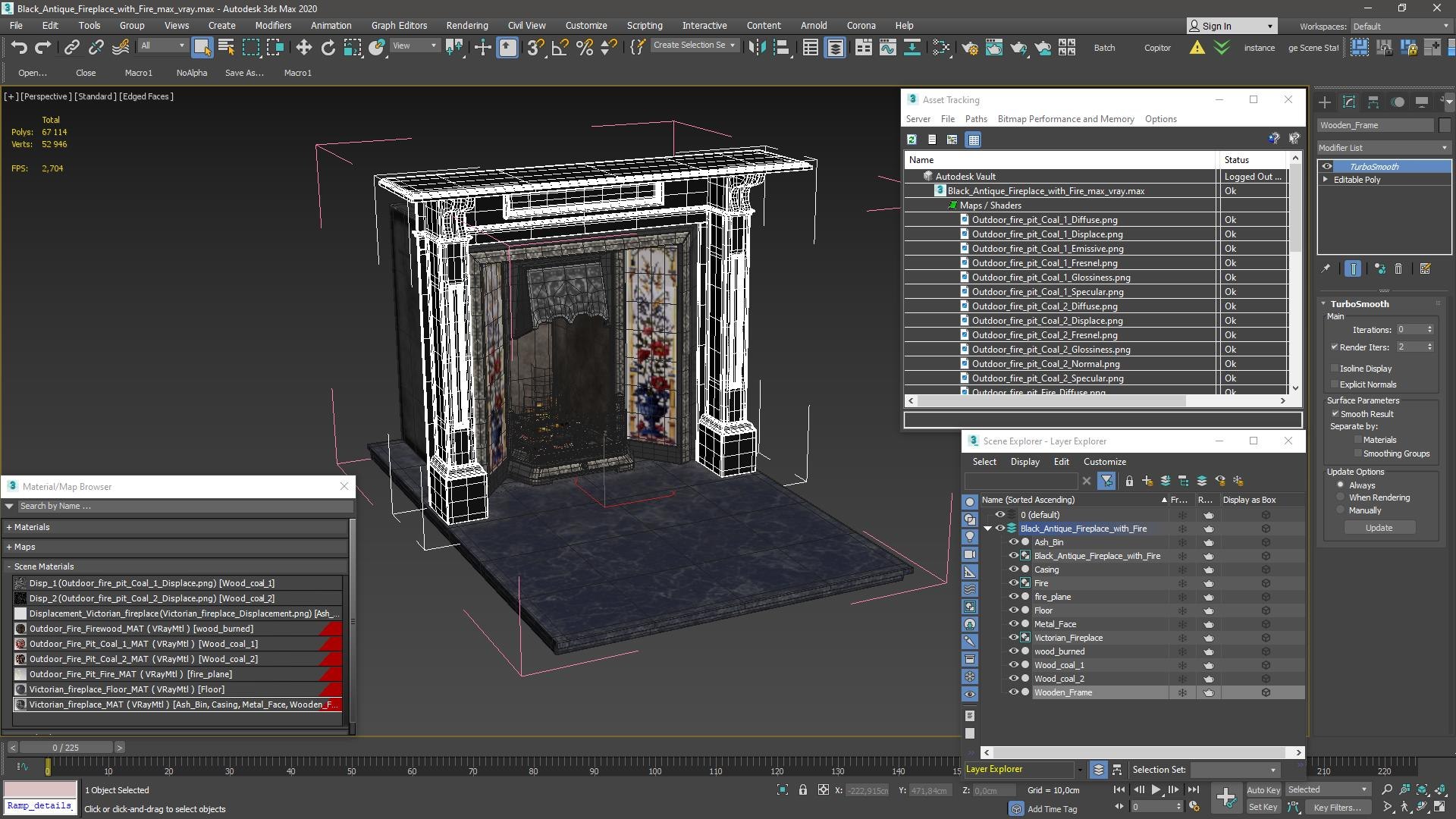This screenshot has height=819, width=1456.
Task: Click the timeline frame slider 0 / 225
Action: 66,748
